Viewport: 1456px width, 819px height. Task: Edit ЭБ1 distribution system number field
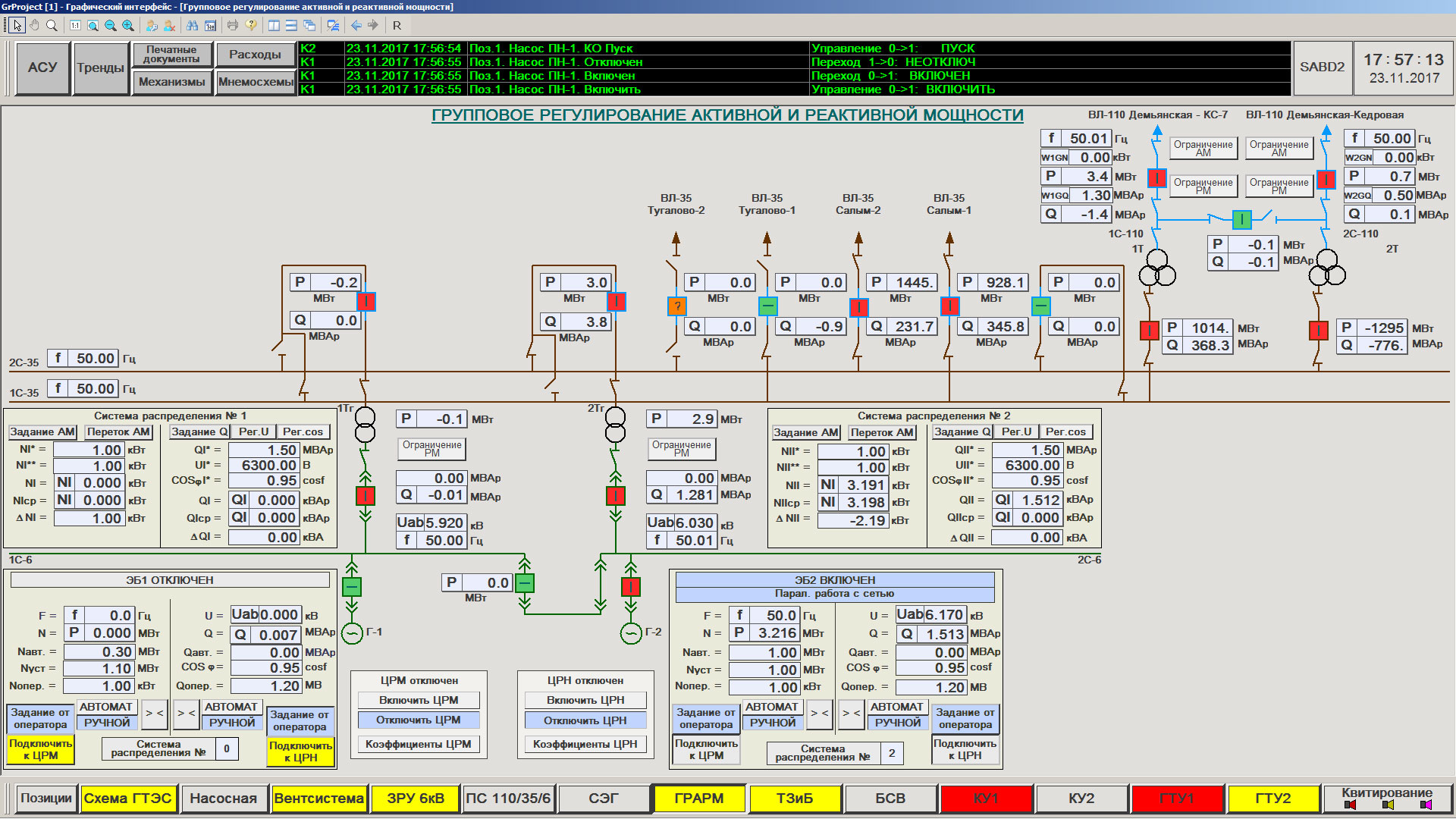[226, 749]
